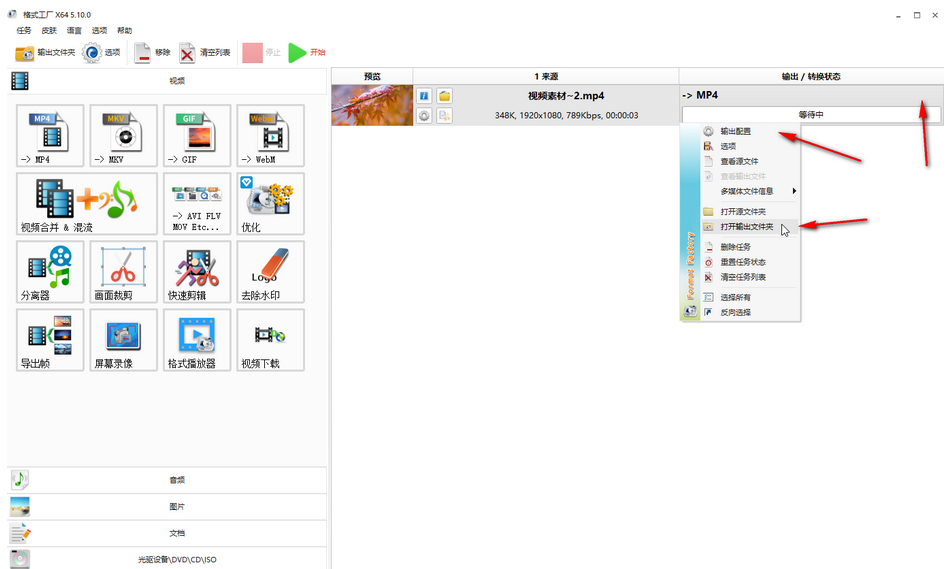The image size is (949, 569).
Task: Click the green 开始 start button
Action: coord(307,53)
